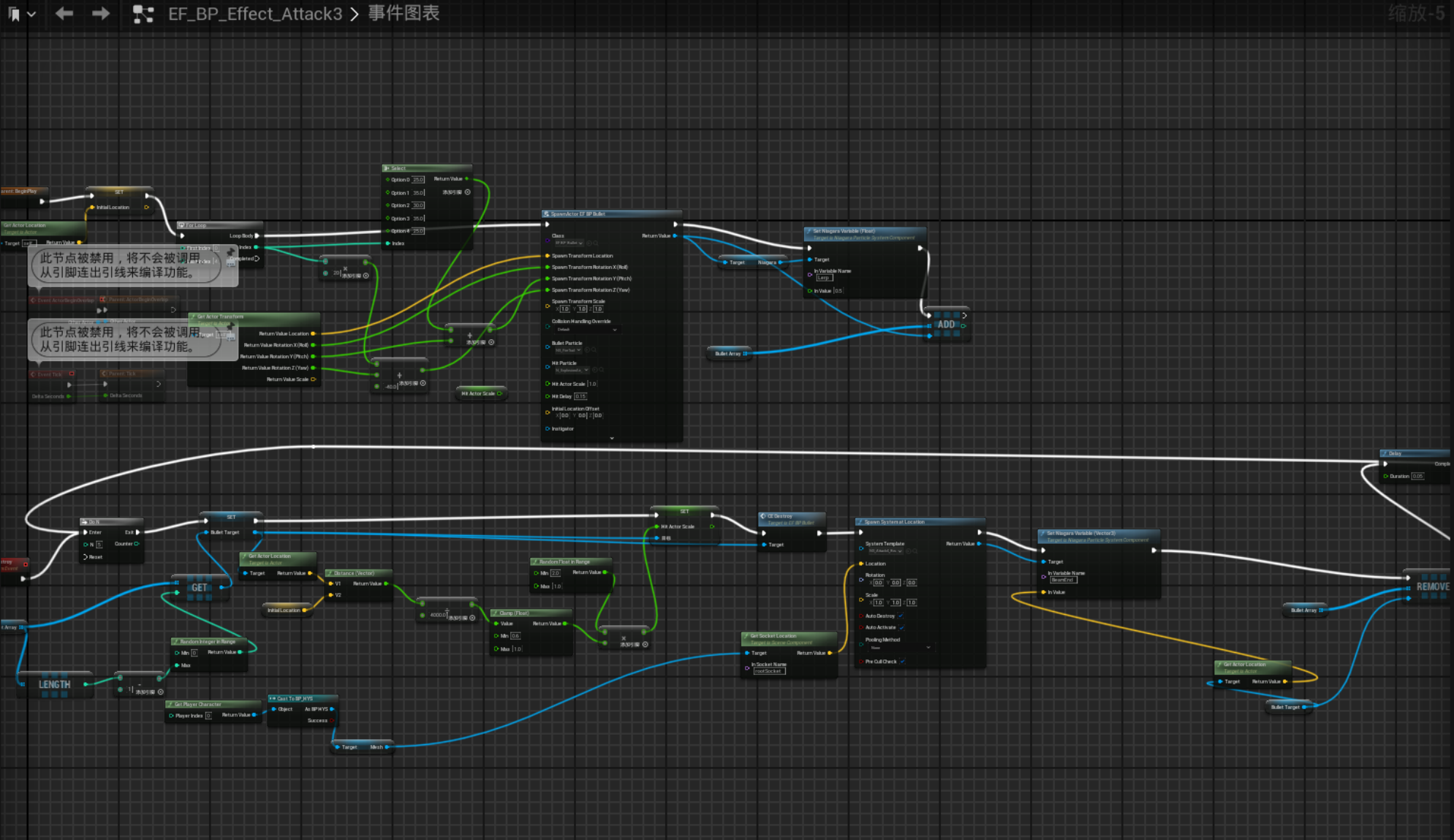
Task: Open Class dropdown on SpawnActor node
Action: [x=569, y=243]
